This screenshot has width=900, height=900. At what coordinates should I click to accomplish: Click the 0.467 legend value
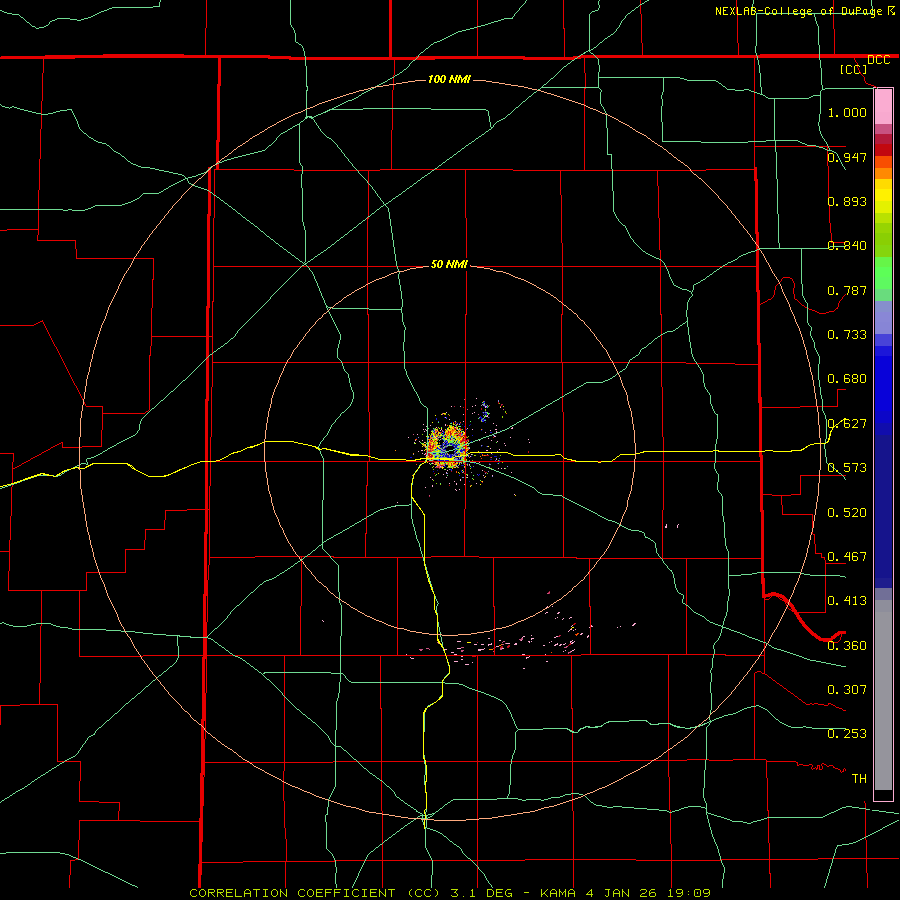click(847, 557)
